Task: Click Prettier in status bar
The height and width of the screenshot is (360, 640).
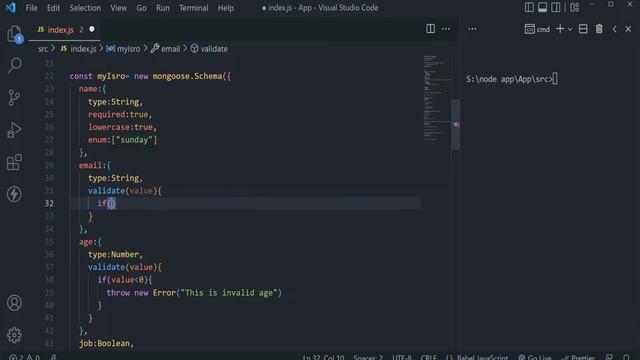Action: click(578, 357)
